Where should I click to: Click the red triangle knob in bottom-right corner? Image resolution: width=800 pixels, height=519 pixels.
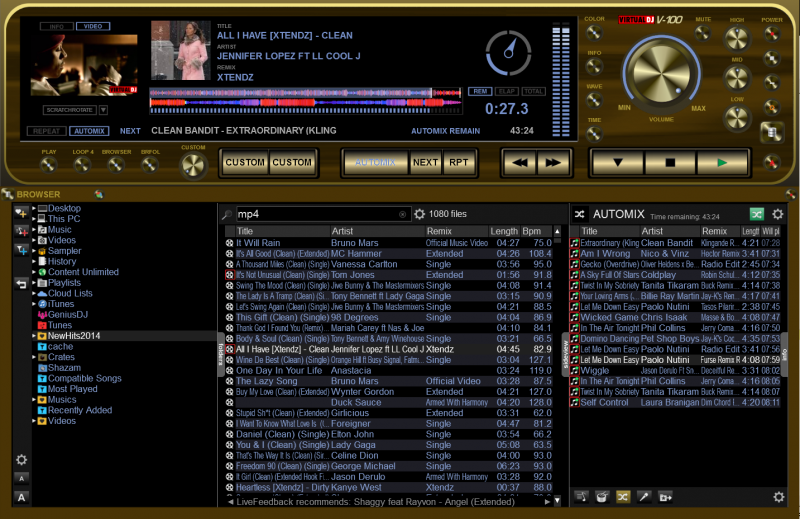[x=771, y=163]
